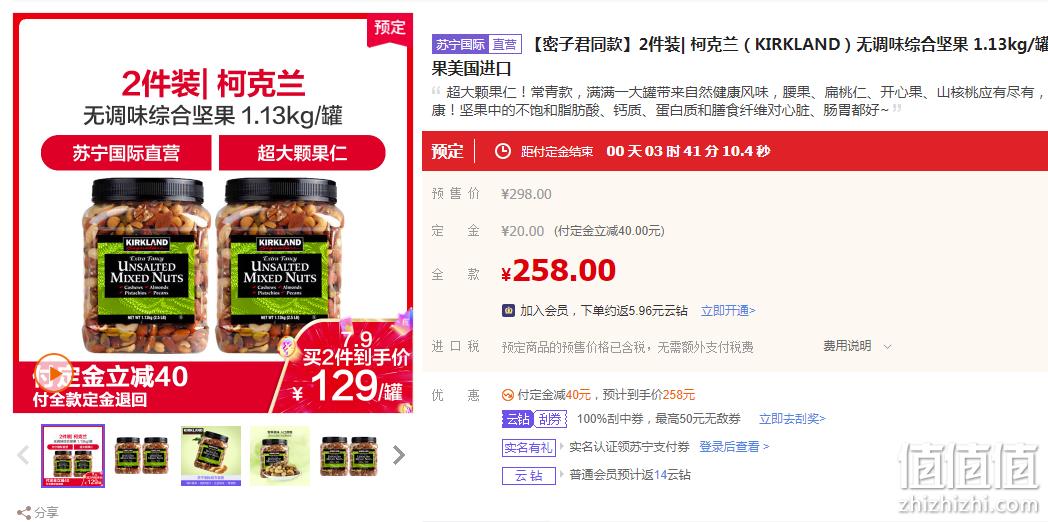Click the 云钻 outlined tag
This screenshot has height=522, width=1048.
[x=529, y=475]
